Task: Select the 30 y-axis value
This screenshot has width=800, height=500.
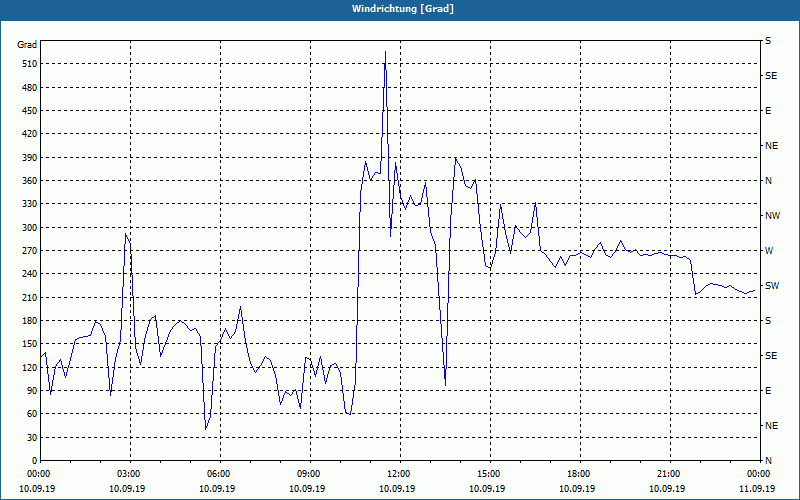Action: coord(32,437)
